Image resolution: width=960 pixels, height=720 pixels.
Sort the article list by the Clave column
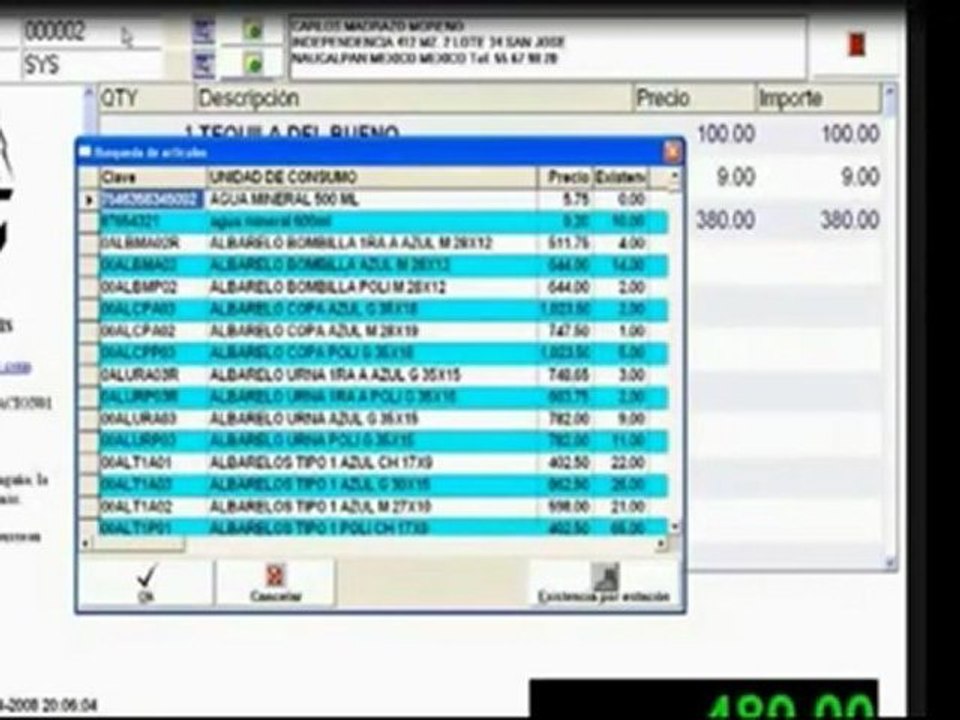152,178
